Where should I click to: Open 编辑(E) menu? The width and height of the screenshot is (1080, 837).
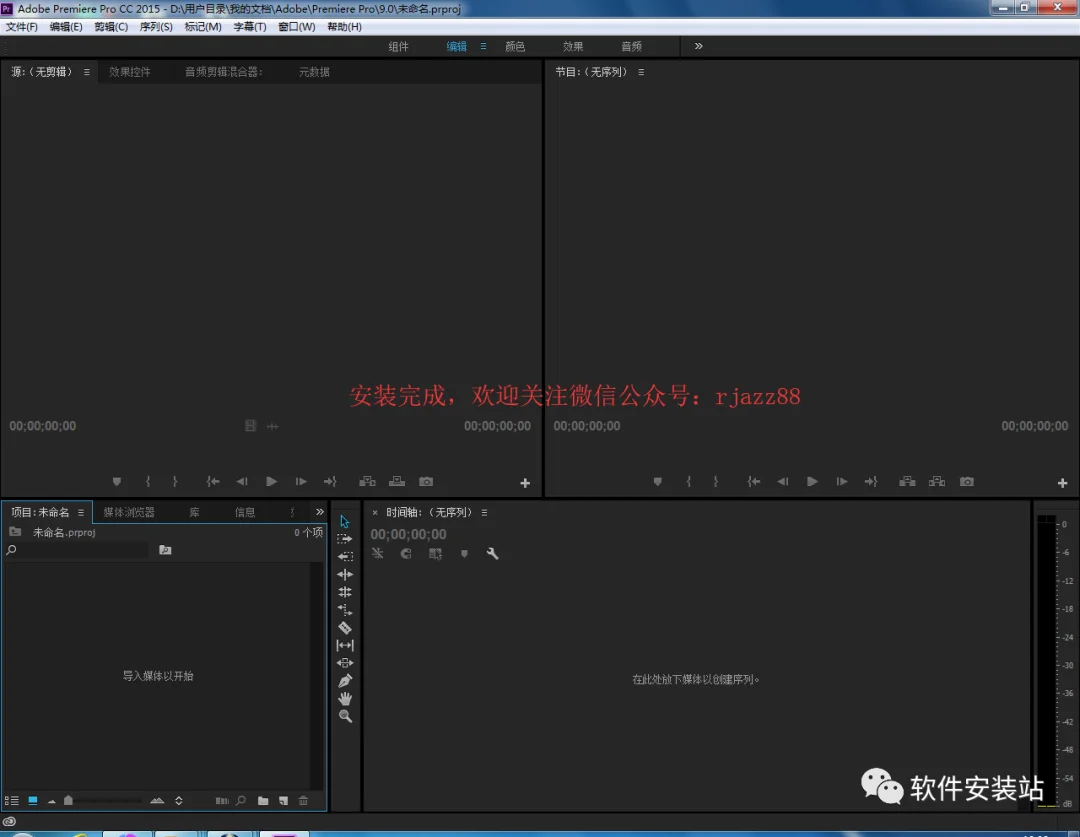(66, 27)
